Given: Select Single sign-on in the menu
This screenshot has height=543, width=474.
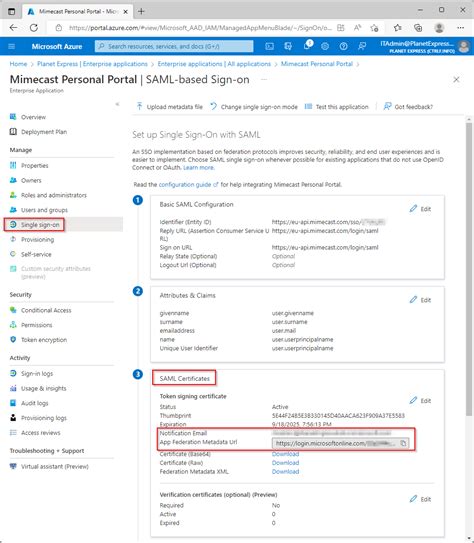Looking at the screenshot, I should click(x=40, y=225).
